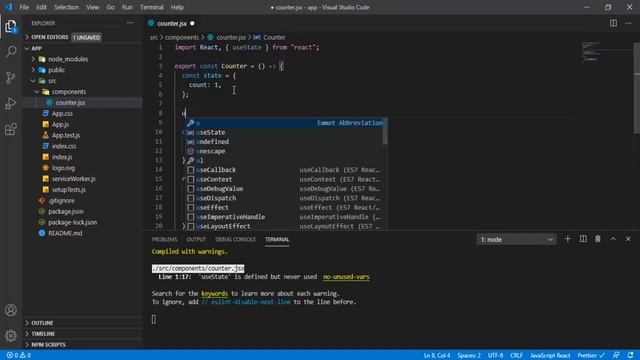
Task: Click the Prettier status bar item
Action: point(591,356)
